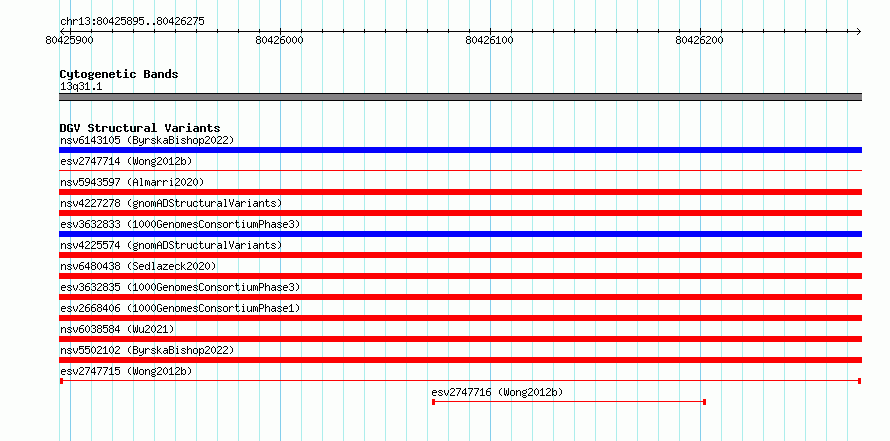Select the red nsv6038584 variant bar
Viewport: 890px width, 441px height.
coord(460,339)
